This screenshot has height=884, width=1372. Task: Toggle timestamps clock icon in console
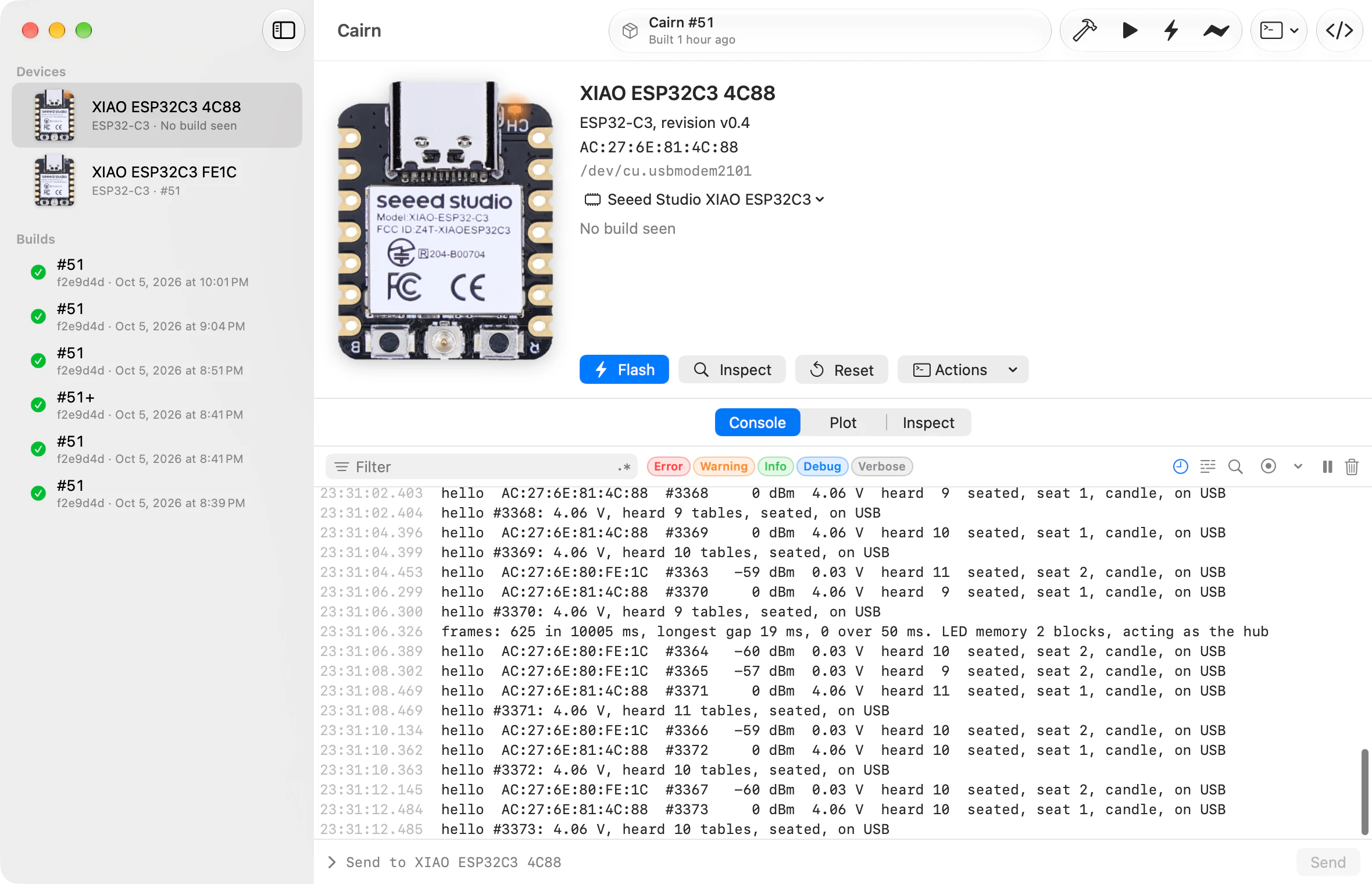point(1180,466)
